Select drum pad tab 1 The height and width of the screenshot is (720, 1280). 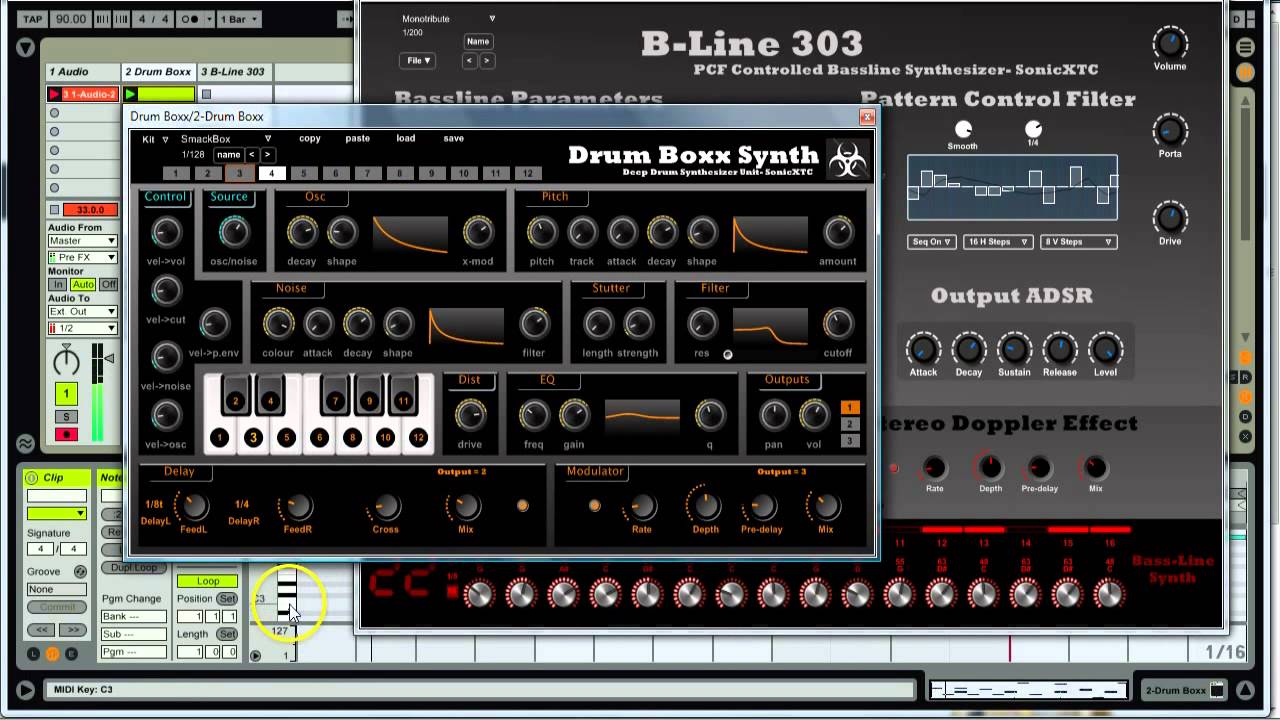[174, 173]
